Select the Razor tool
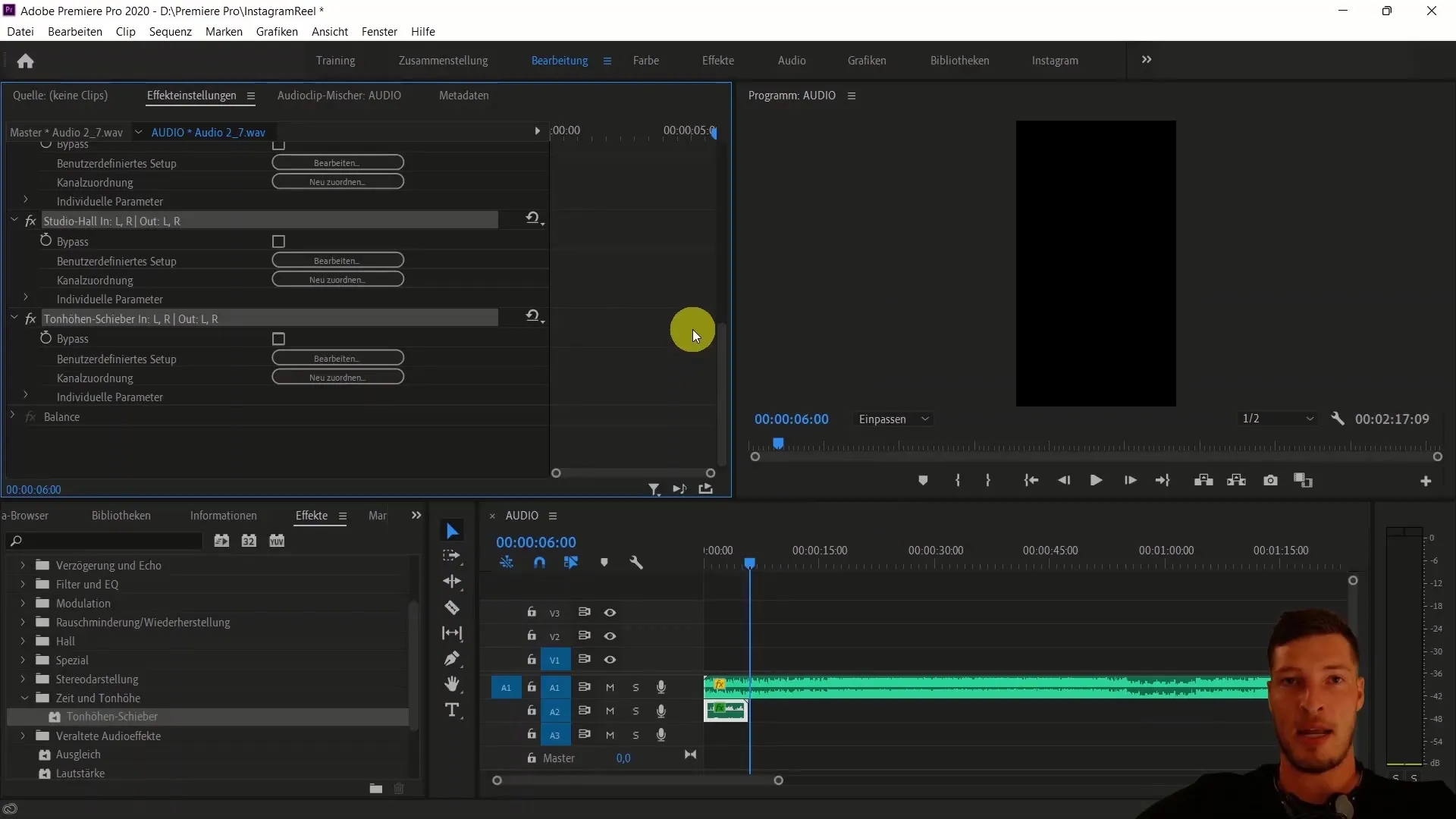Viewport: 1456px width, 819px height. [452, 607]
